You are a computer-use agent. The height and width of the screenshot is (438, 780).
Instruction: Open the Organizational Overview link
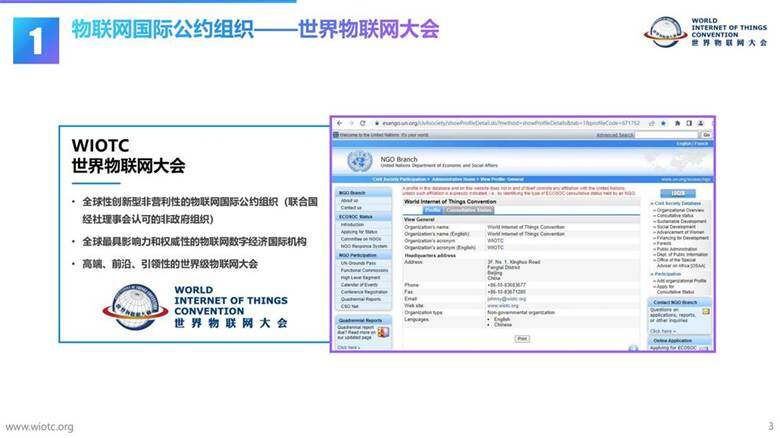click(680, 210)
